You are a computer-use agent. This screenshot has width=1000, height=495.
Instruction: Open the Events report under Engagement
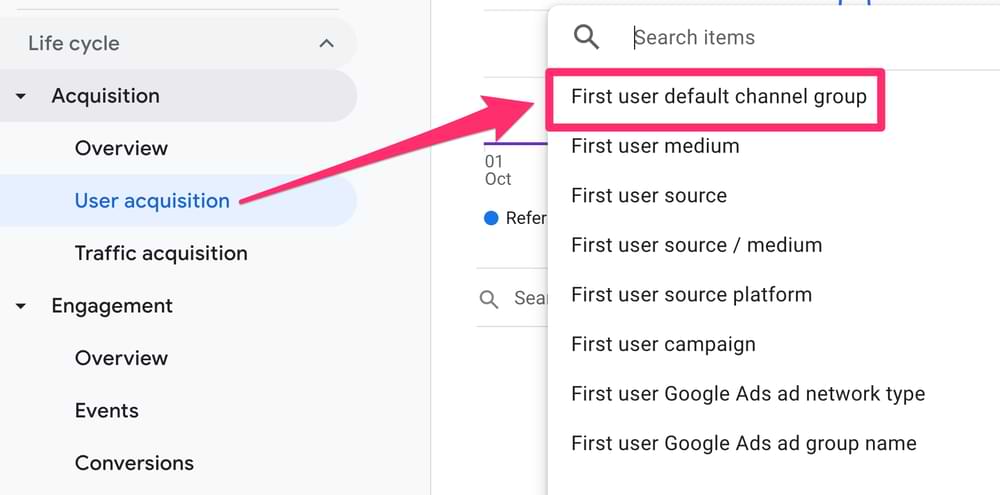click(x=107, y=411)
